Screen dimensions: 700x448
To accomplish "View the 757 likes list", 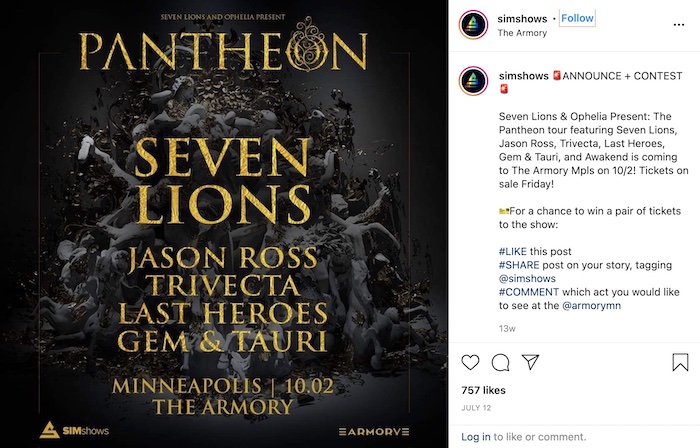I will click(x=483, y=390).
